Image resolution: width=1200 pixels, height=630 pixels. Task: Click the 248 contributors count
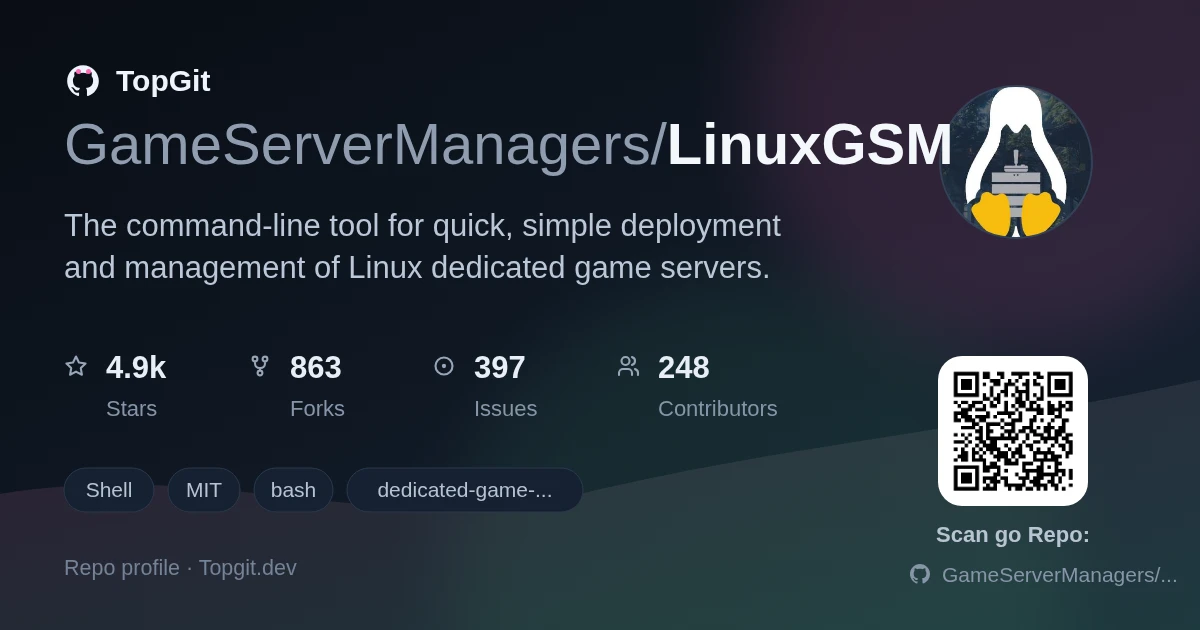tap(684, 368)
